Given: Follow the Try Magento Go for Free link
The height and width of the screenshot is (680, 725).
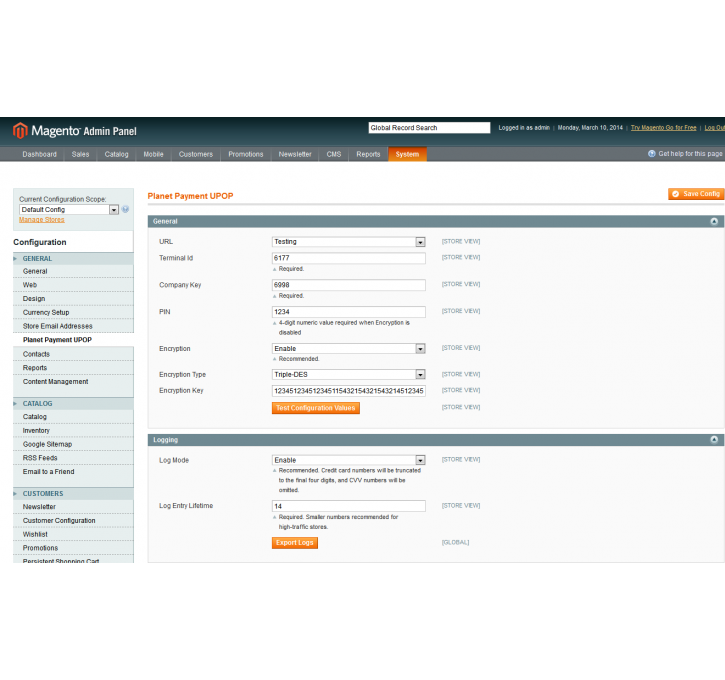Looking at the screenshot, I should (x=664, y=128).
